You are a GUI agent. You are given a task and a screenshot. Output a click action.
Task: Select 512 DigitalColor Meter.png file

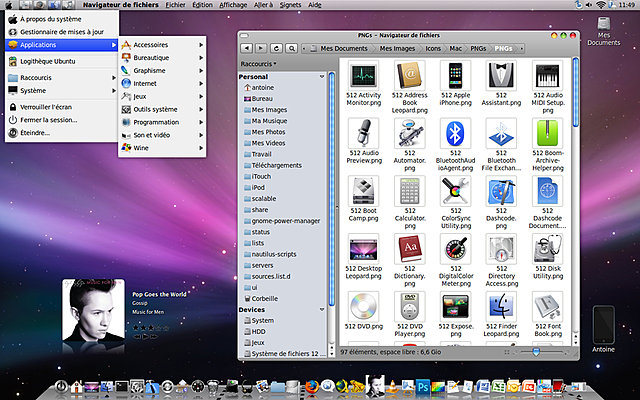(x=456, y=249)
